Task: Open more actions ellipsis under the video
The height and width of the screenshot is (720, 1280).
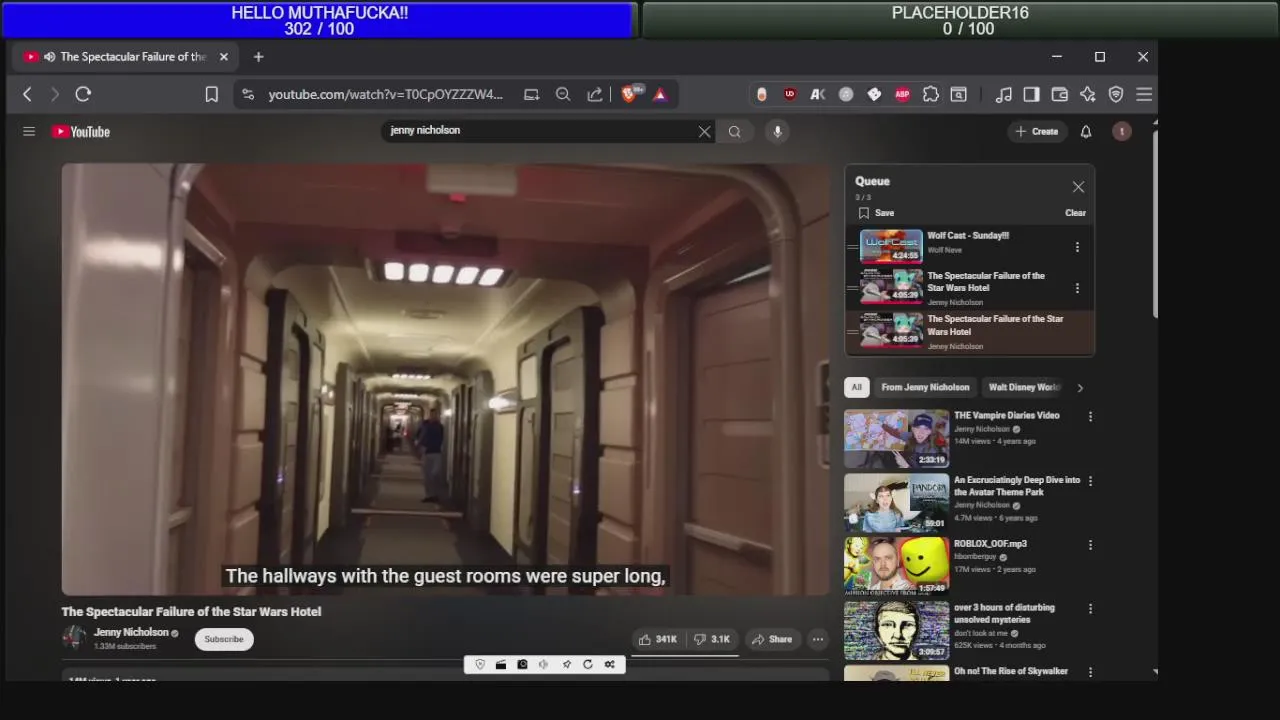Action: point(818,639)
